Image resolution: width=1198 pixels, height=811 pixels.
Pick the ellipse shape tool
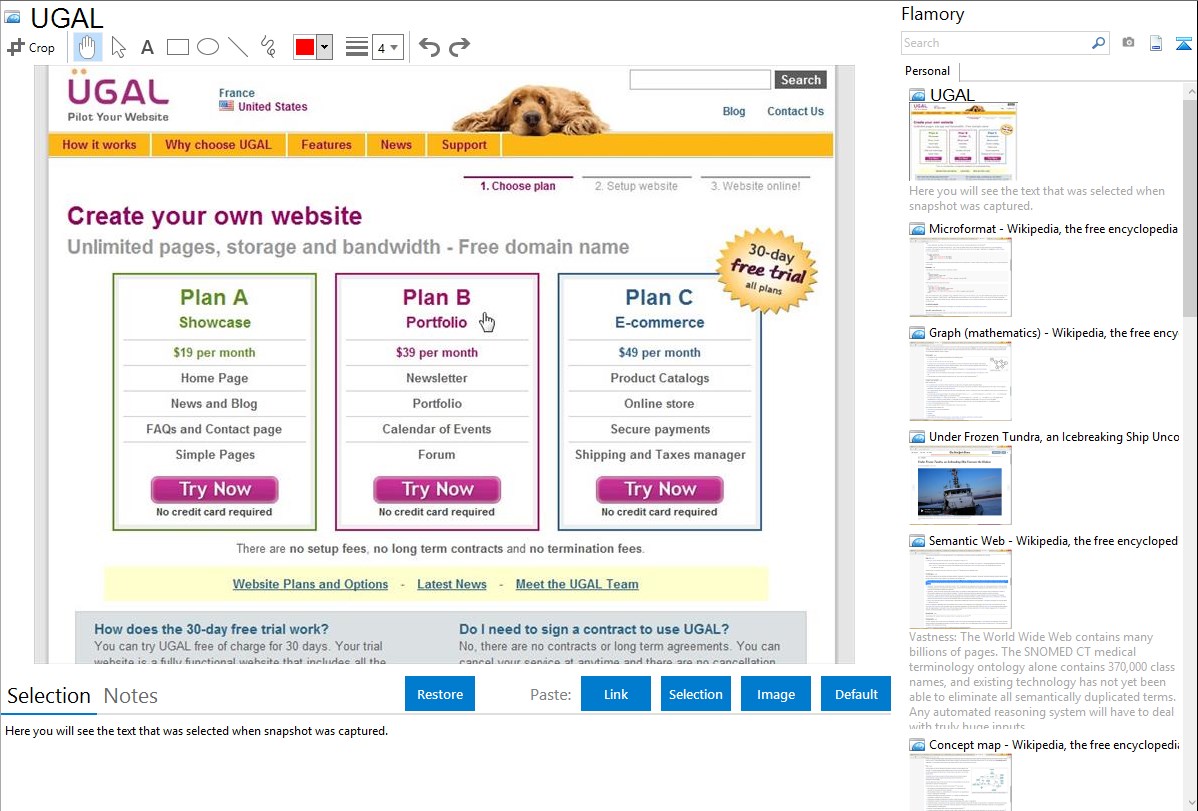208,47
